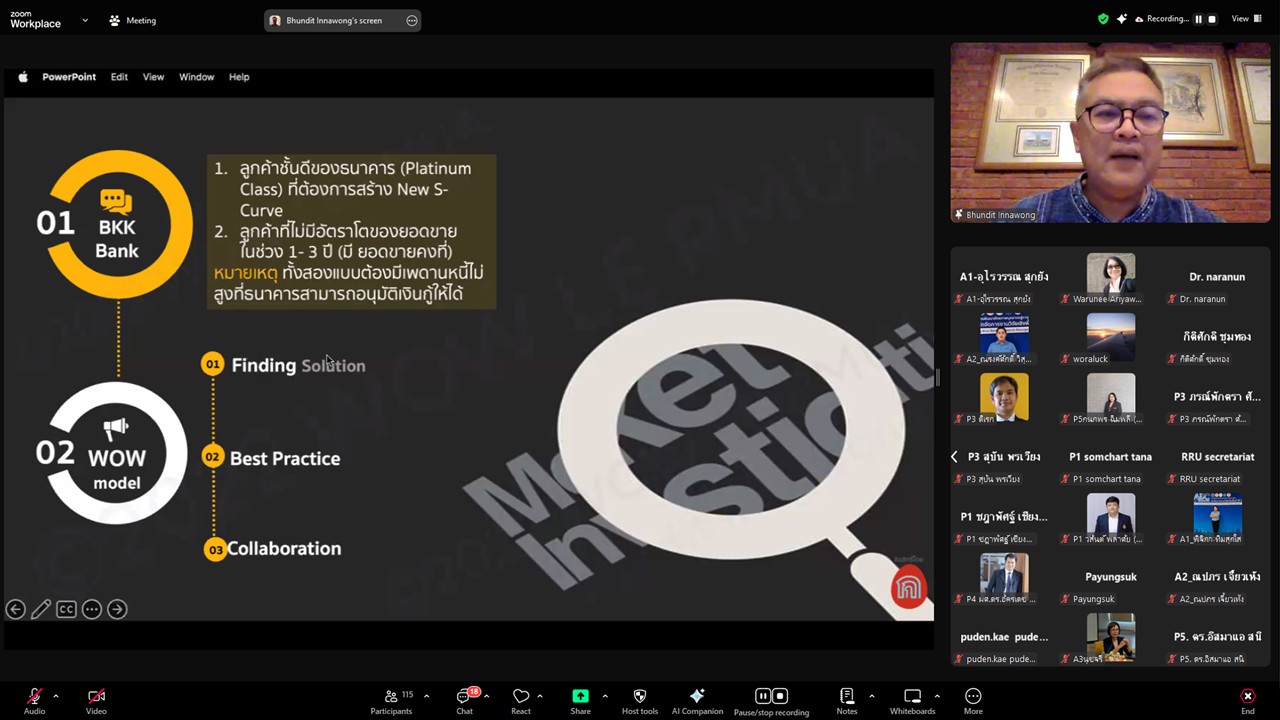Open slideshow more options ellipsis
1280x720 pixels.
coord(92,609)
